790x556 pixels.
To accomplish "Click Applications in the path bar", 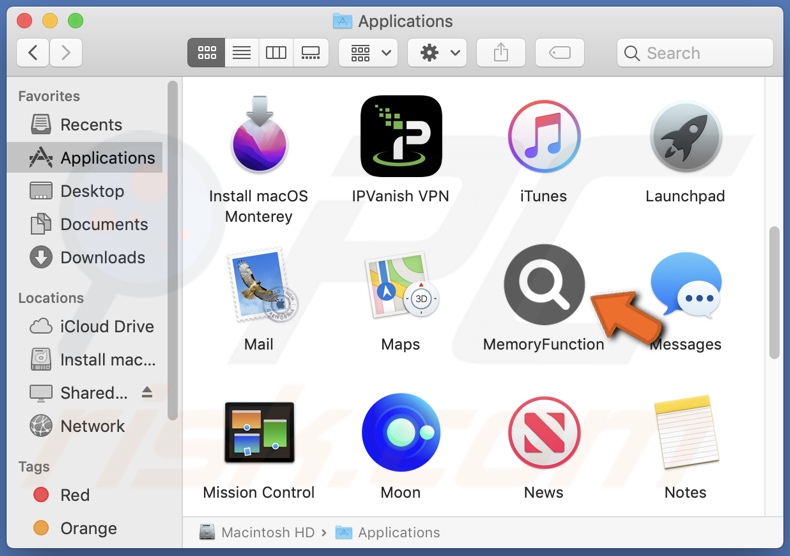I will [x=388, y=532].
